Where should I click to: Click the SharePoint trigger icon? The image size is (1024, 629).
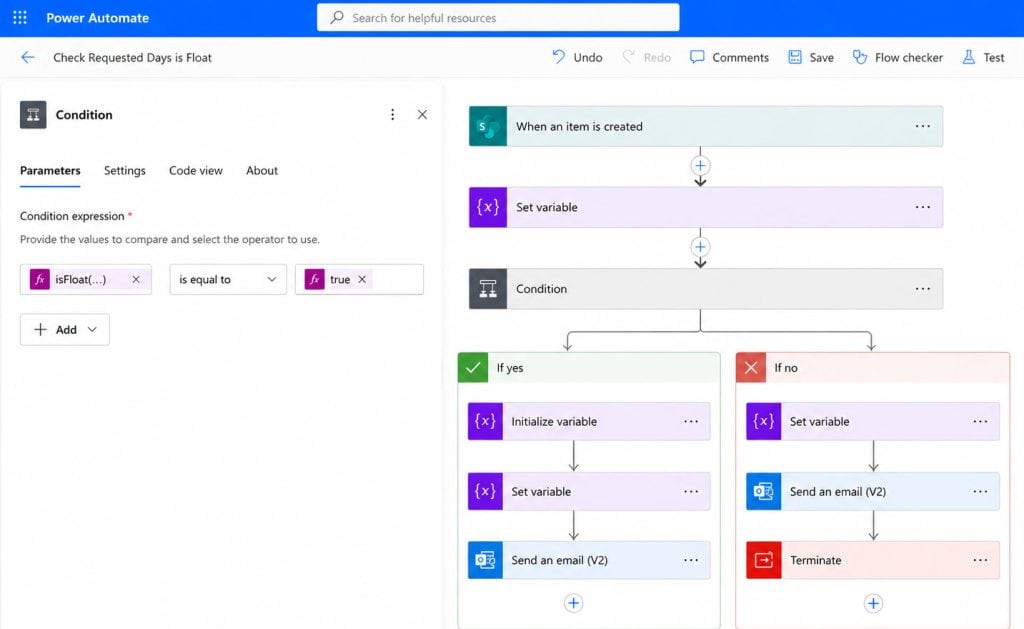[488, 126]
